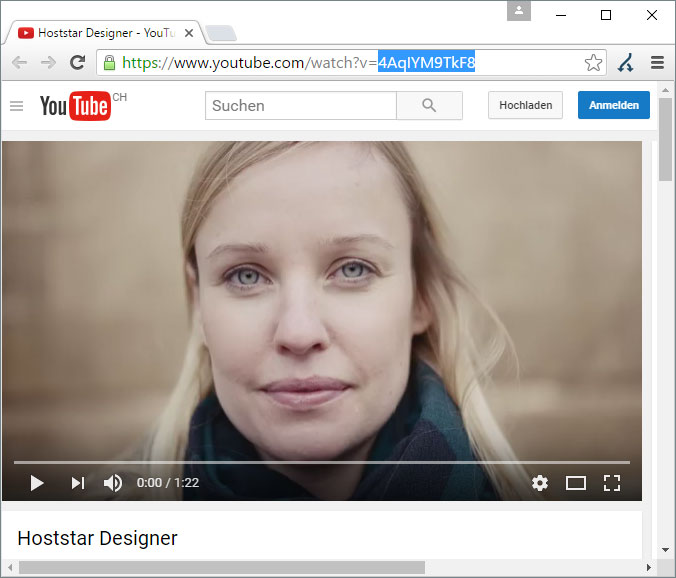Enter fullscreen video mode

click(612, 483)
